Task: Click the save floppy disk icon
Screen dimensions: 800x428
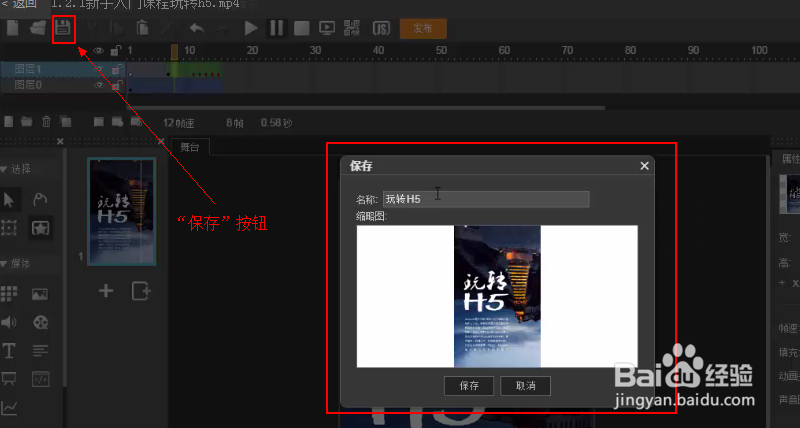Action: coord(63,28)
